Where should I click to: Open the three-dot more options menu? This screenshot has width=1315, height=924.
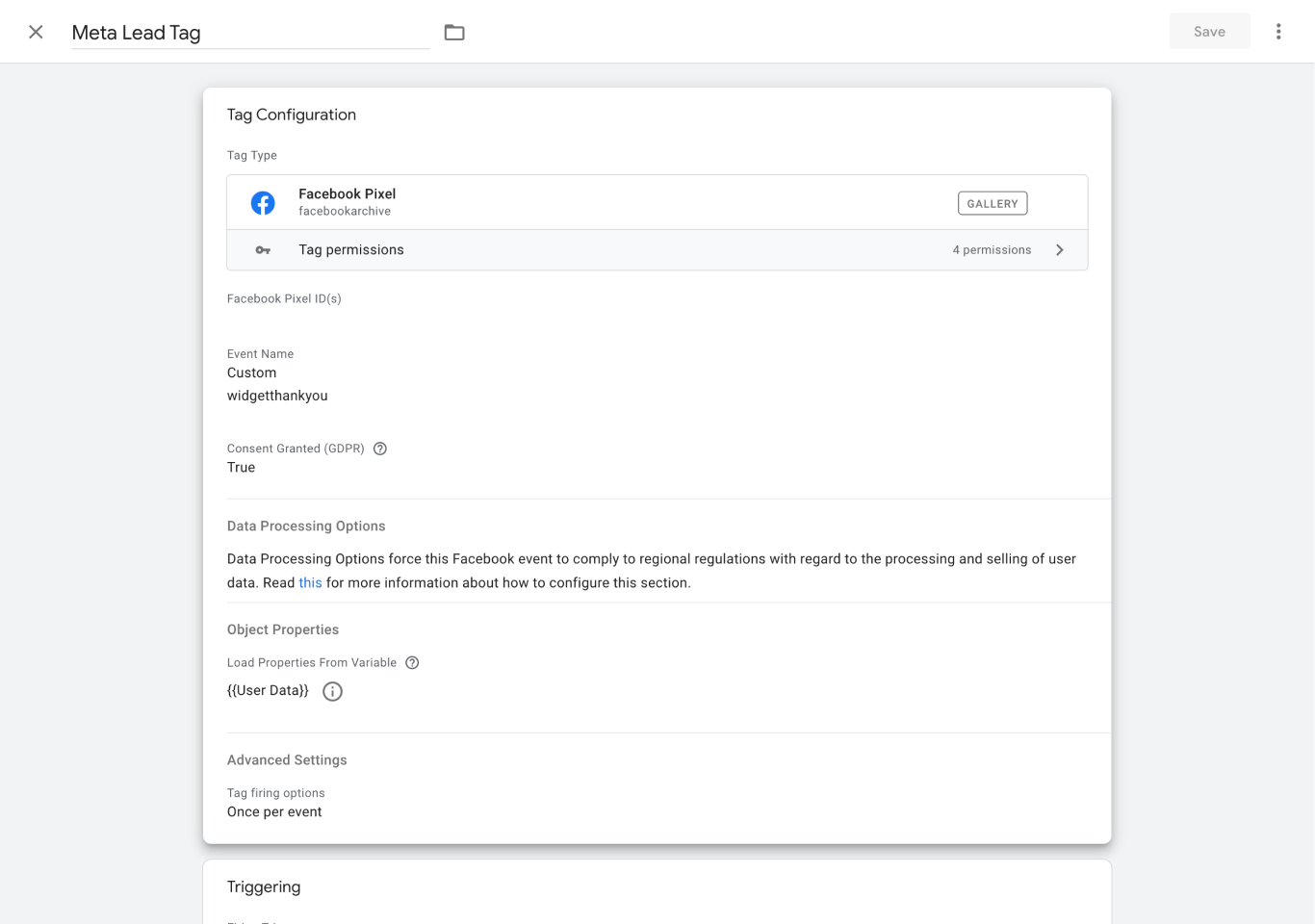tap(1278, 32)
